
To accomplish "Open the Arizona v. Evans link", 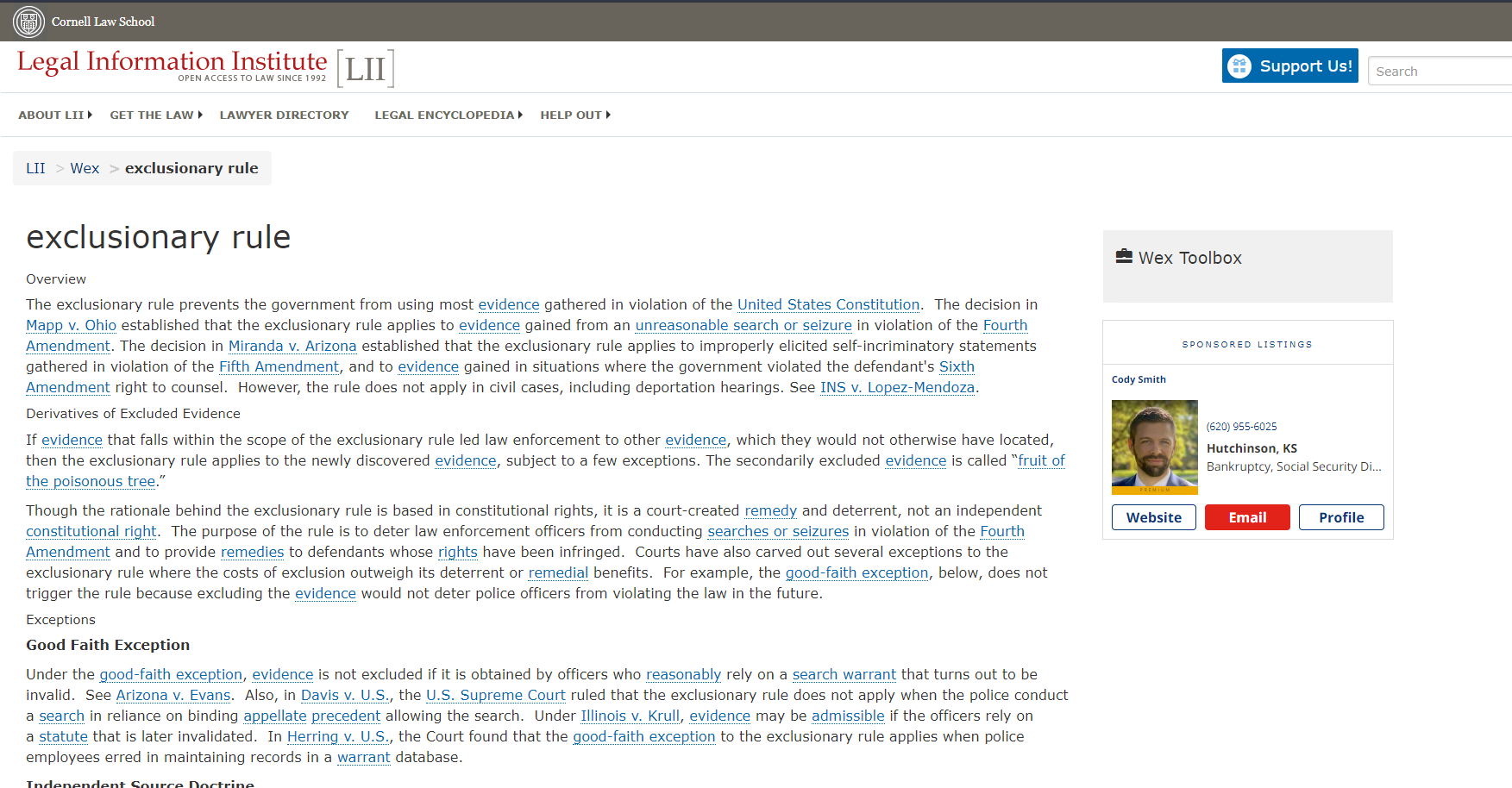I will point(173,695).
